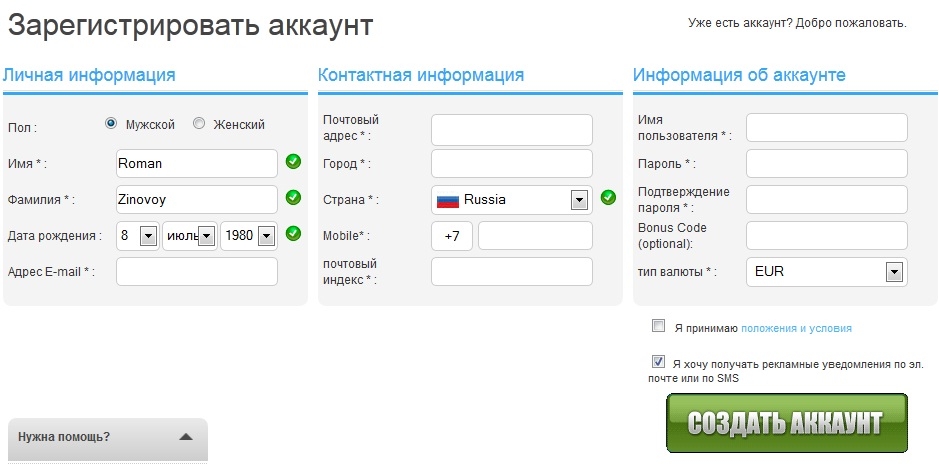Click the Russian flag icon
939x474 pixels.
click(448, 200)
